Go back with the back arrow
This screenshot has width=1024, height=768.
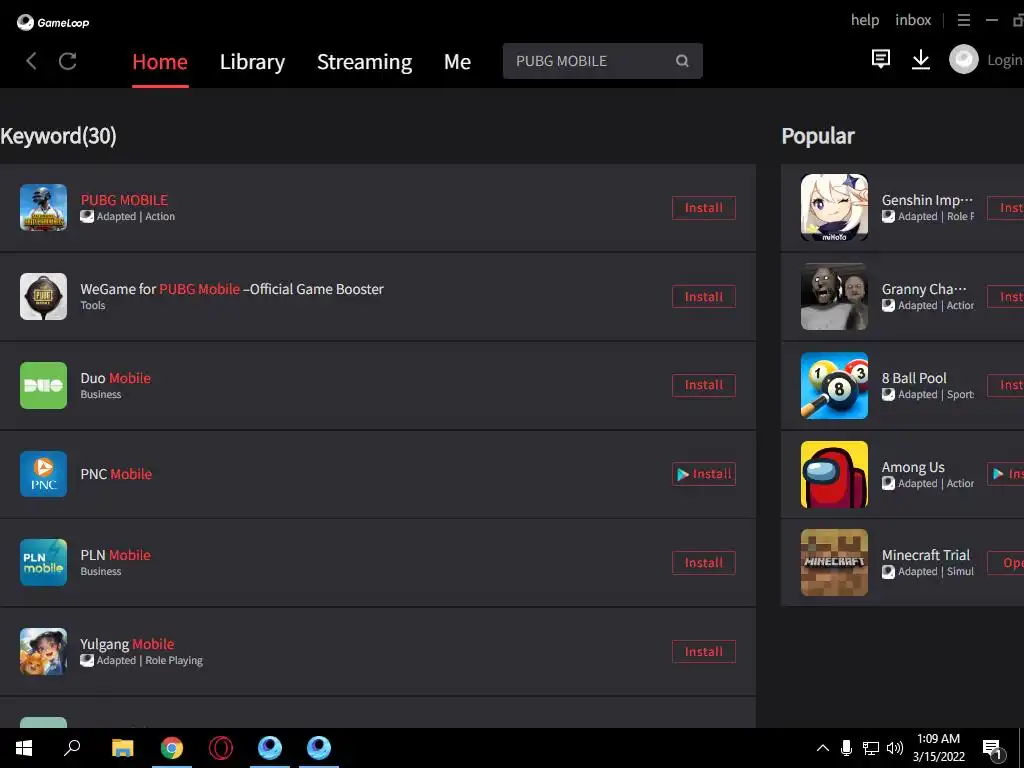click(x=31, y=61)
